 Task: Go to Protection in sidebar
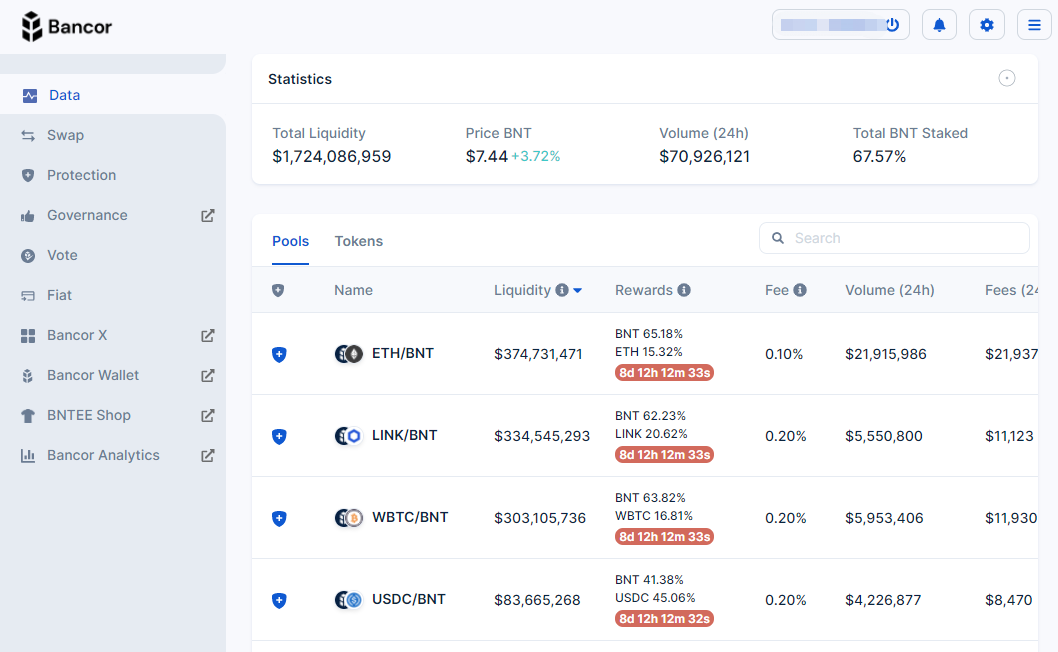[81, 175]
